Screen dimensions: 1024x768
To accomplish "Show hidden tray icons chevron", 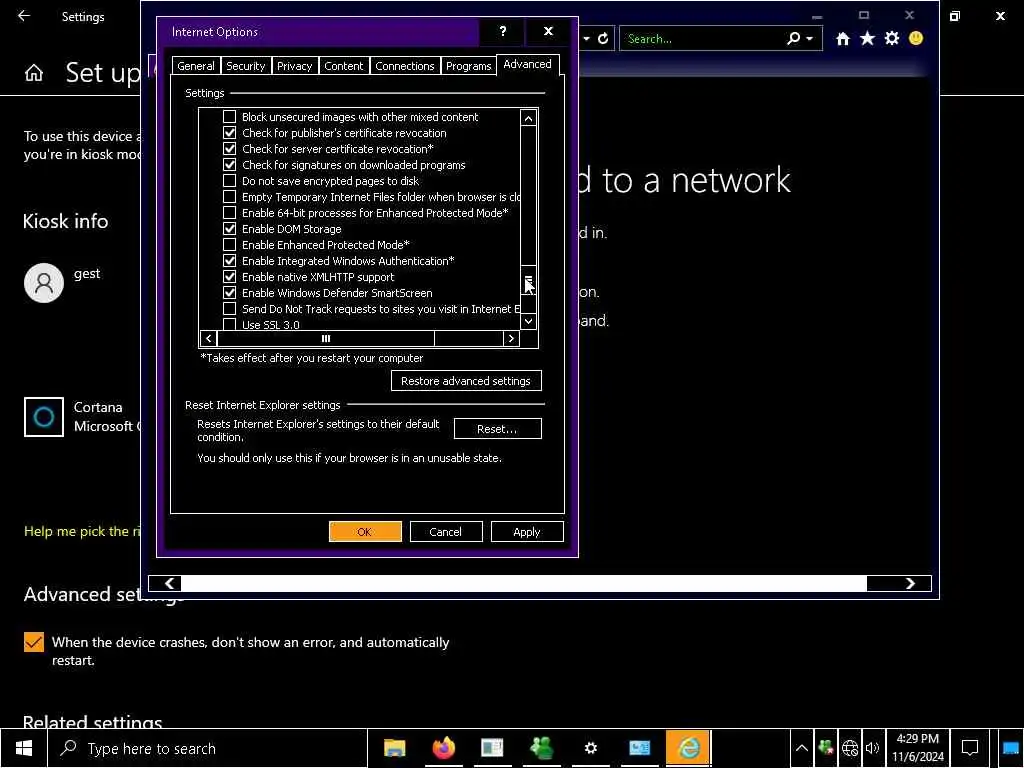I will click(801, 748).
